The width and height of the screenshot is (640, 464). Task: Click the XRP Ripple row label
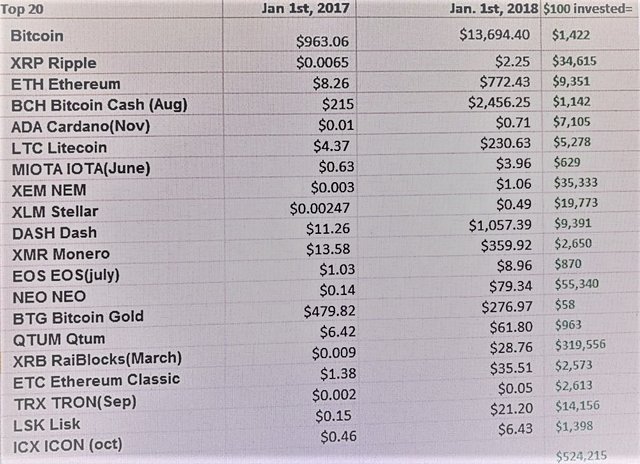pos(55,63)
